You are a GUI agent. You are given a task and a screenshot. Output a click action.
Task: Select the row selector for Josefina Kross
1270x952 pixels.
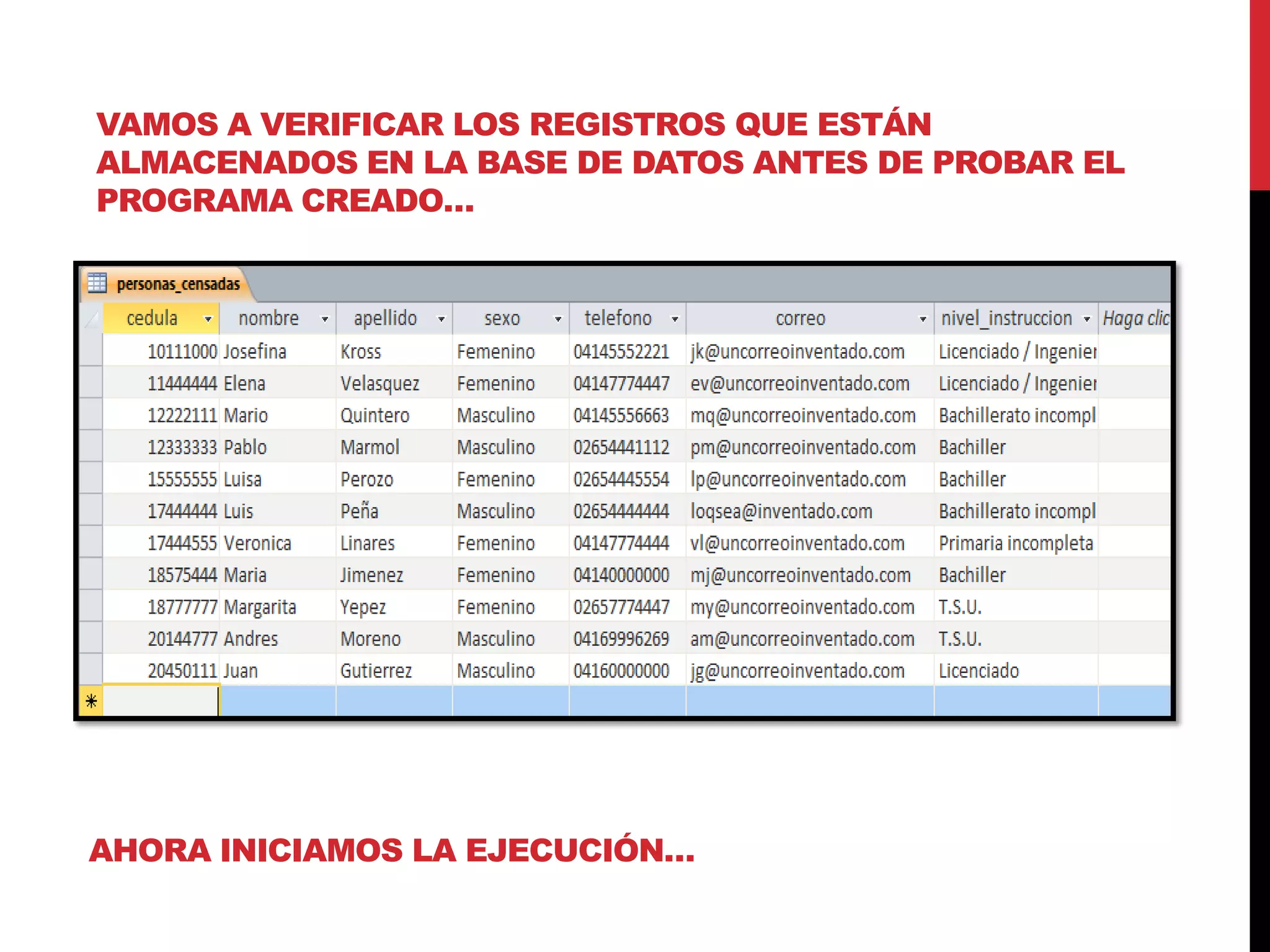click(x=92, y=351)
